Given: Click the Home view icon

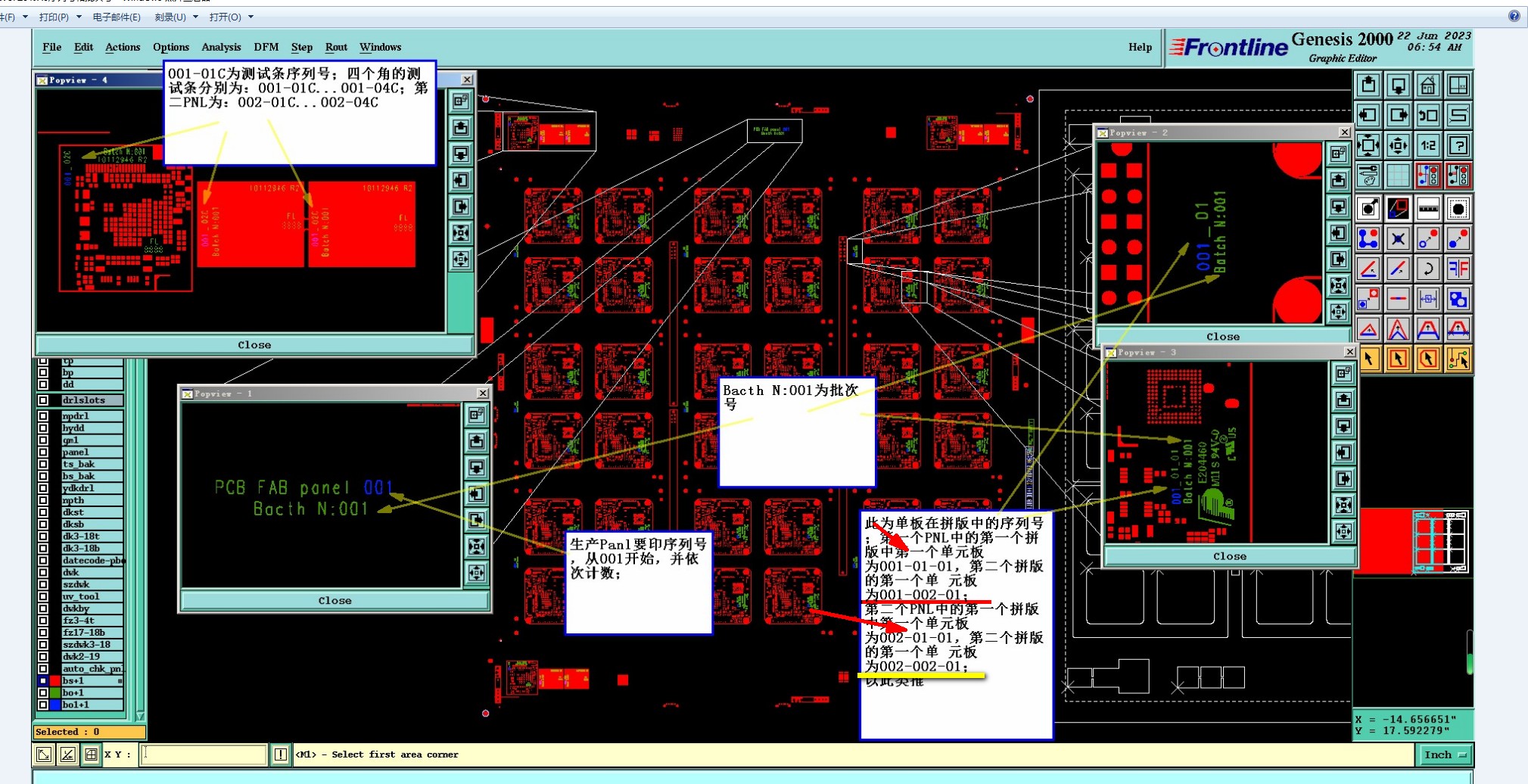Looking at the screenshot, I should pos(1428,85).
